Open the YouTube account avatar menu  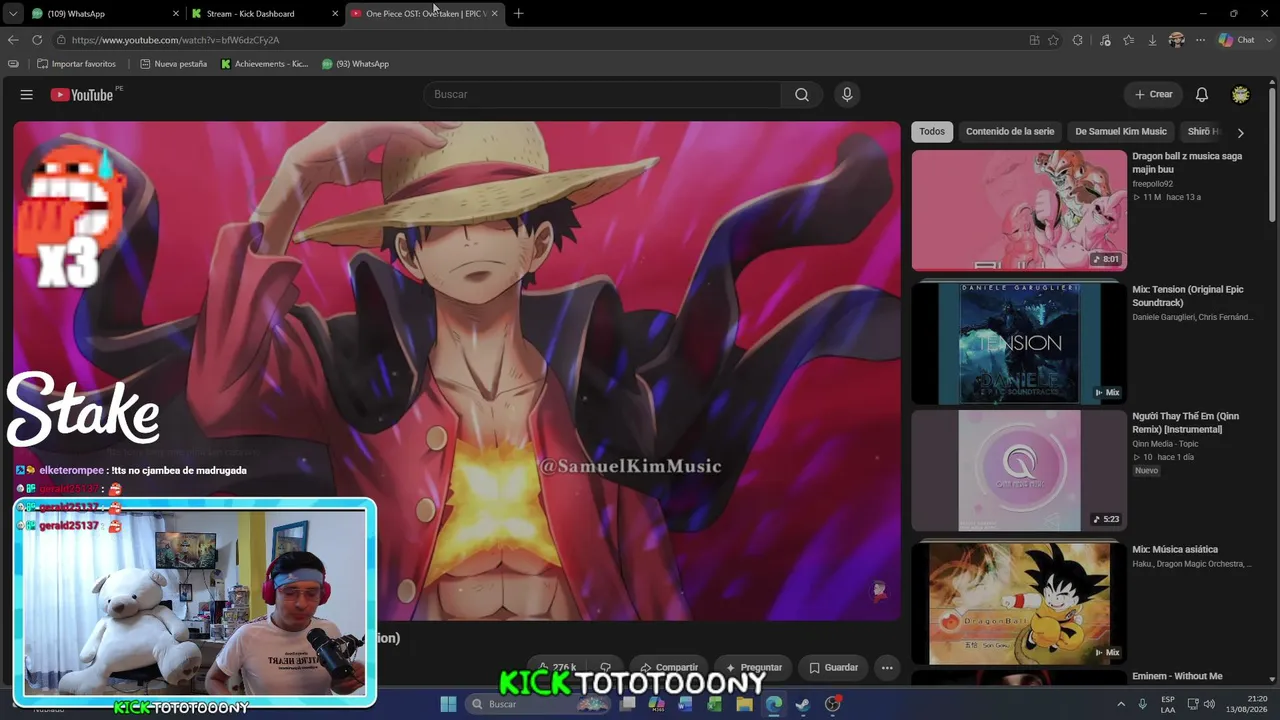tap(1241, 95)
